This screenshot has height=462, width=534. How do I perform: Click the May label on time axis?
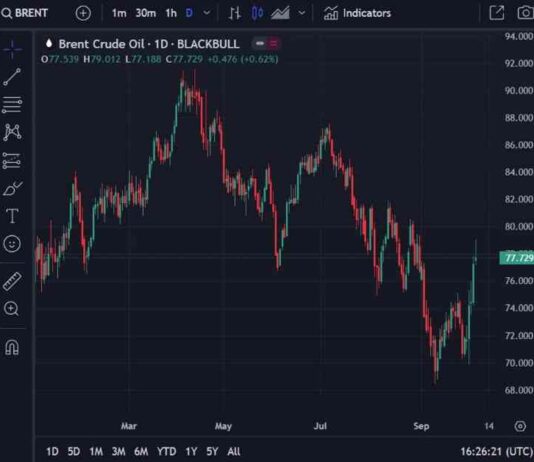(223, 426)
